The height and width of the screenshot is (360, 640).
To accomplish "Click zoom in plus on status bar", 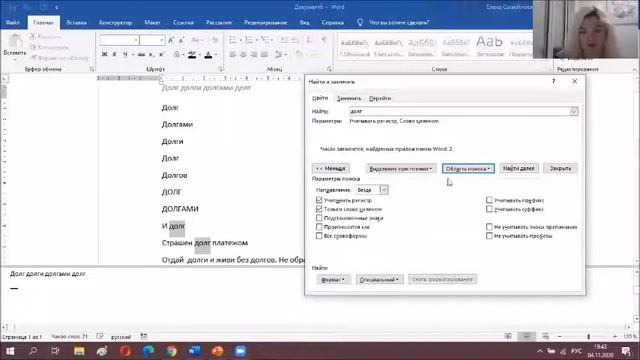I will pyautogui.click(x=615, y=336).
